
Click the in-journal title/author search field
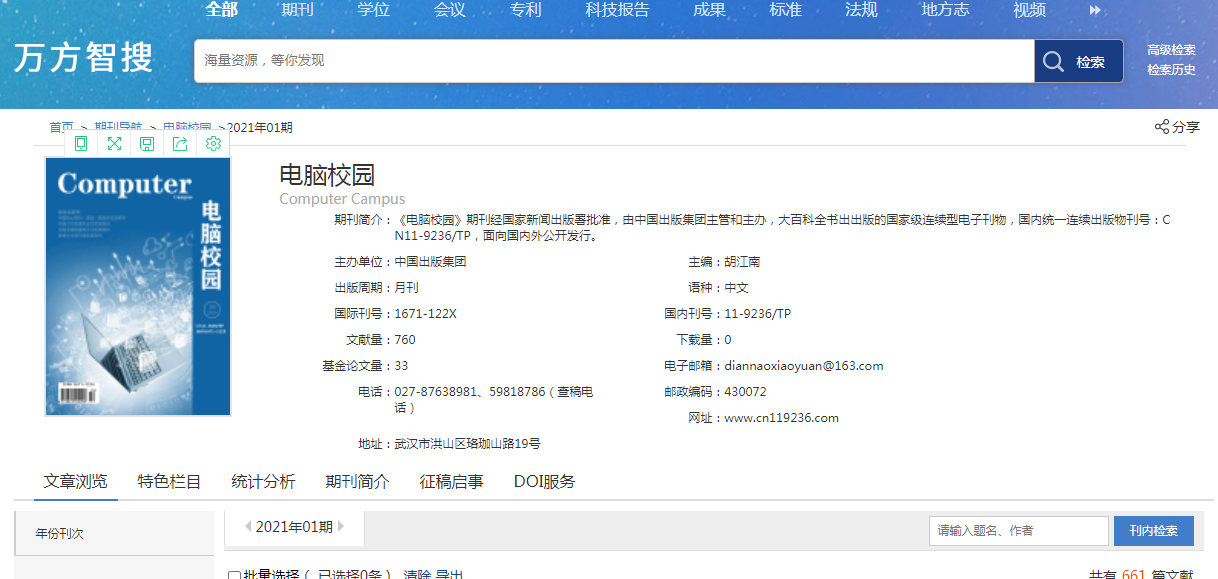point(1019,531)
